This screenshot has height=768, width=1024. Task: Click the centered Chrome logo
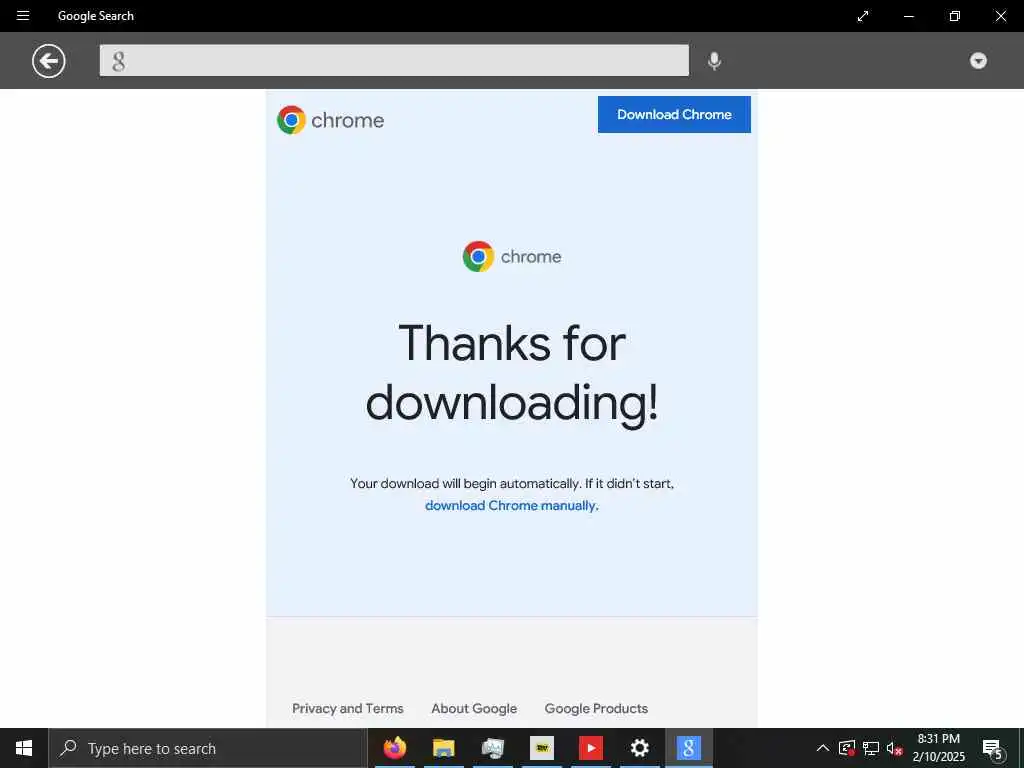point(512,257)
